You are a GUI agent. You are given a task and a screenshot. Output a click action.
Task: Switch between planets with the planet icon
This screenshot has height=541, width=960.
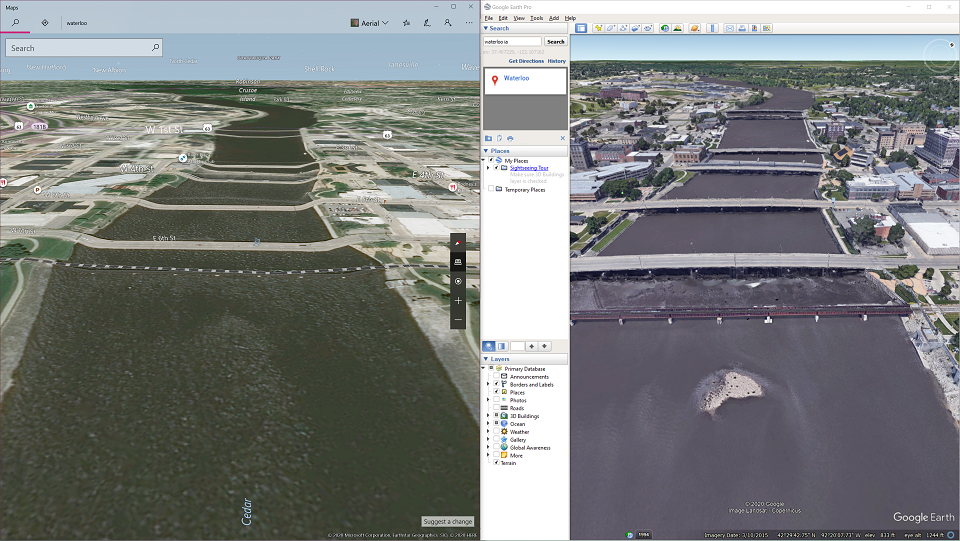(x=695, y=28)
